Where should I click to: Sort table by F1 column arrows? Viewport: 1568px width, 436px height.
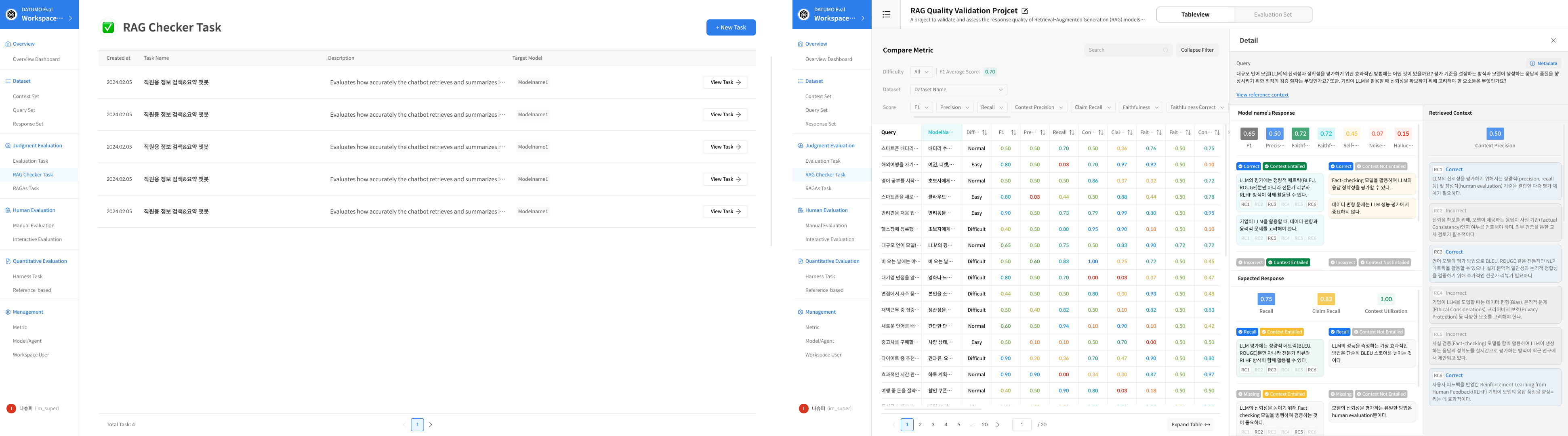pyautogui.click(x=1013, y=132)
